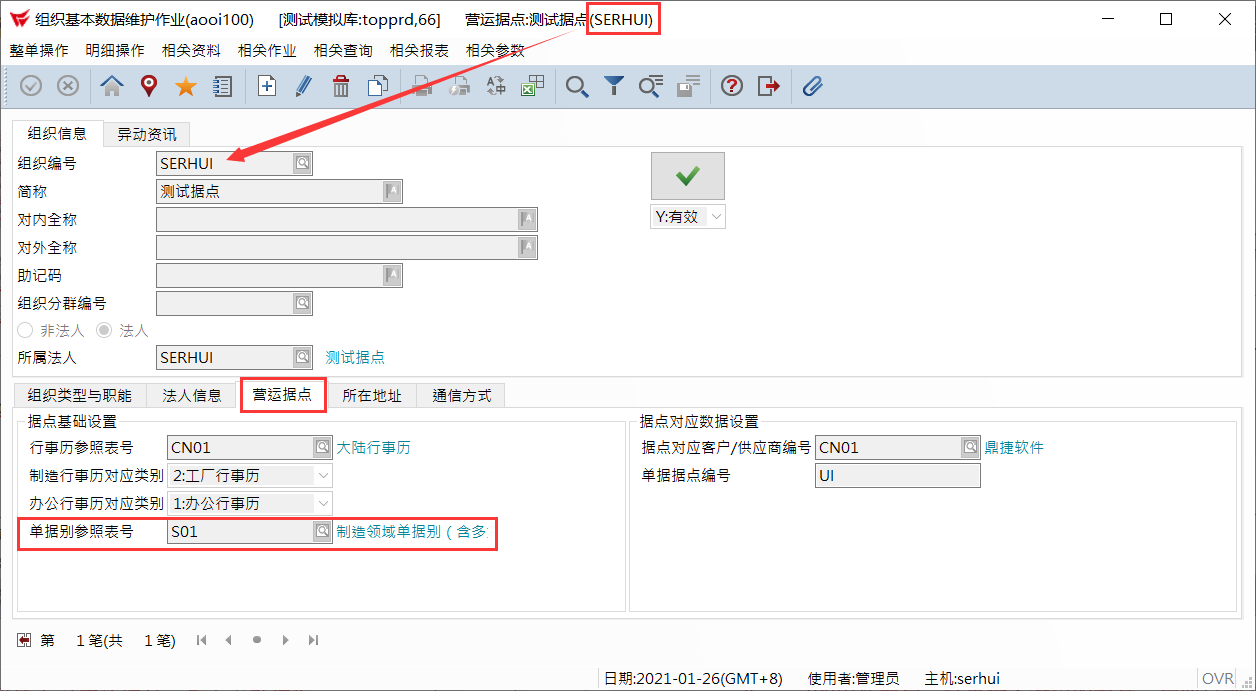Add a new record with plus icon
This screenshot has height=691, width=1256.
pyautogui.click(x=267, y=86)
